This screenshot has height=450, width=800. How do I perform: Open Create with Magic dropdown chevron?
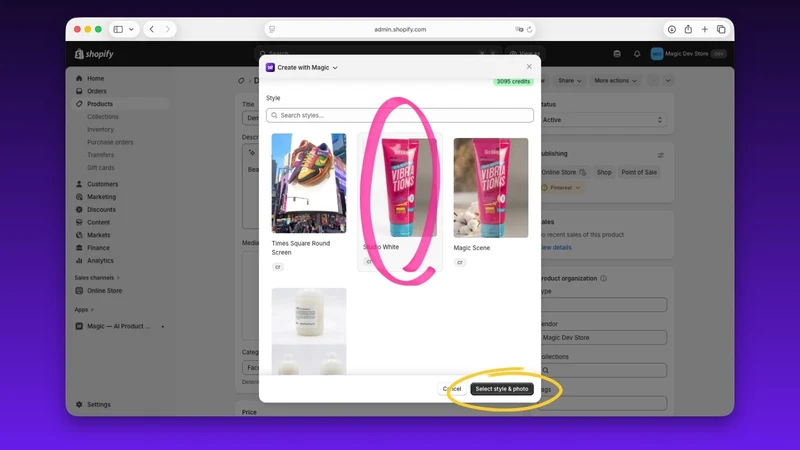[x=335, y=68]
